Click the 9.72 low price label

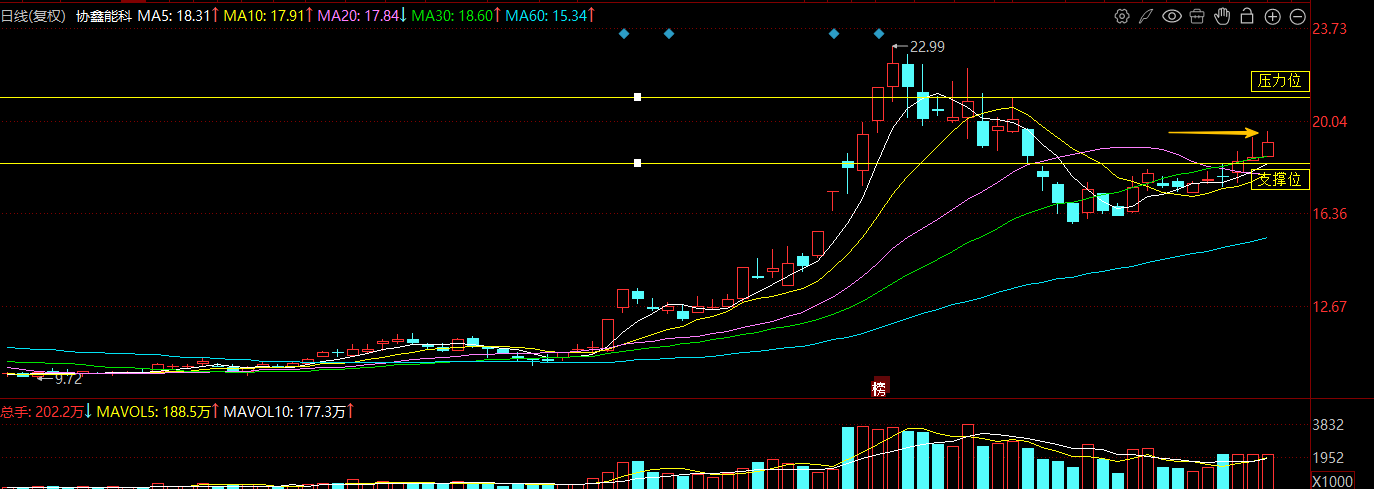point(68,379)
